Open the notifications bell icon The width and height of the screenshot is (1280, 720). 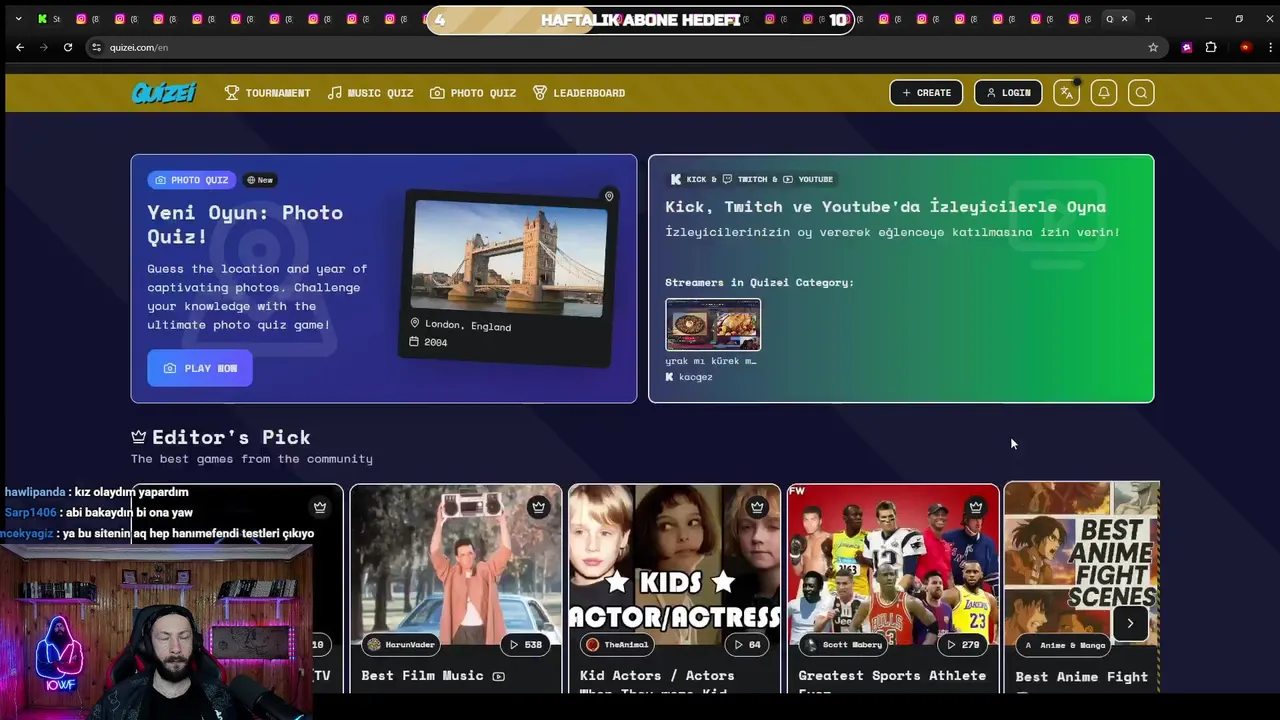[x=1104, y=93]
